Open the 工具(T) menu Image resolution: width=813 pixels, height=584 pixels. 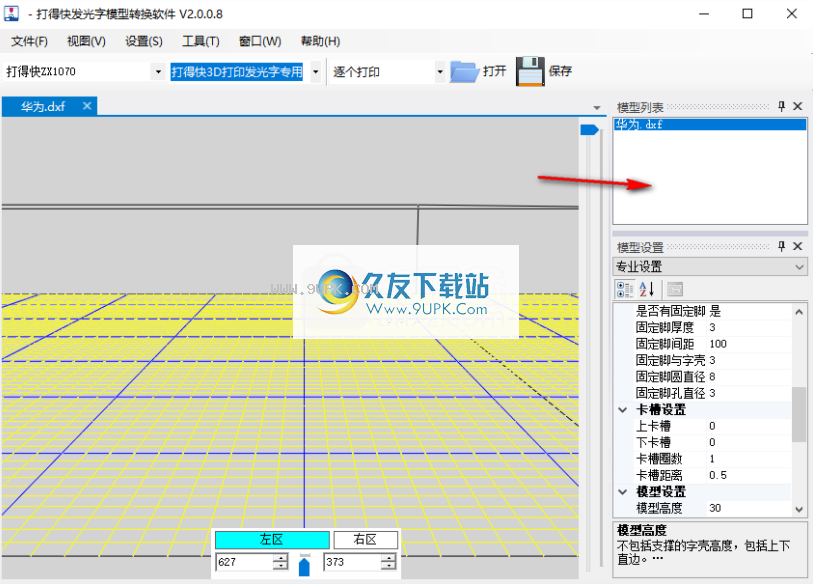pos(201,41)
